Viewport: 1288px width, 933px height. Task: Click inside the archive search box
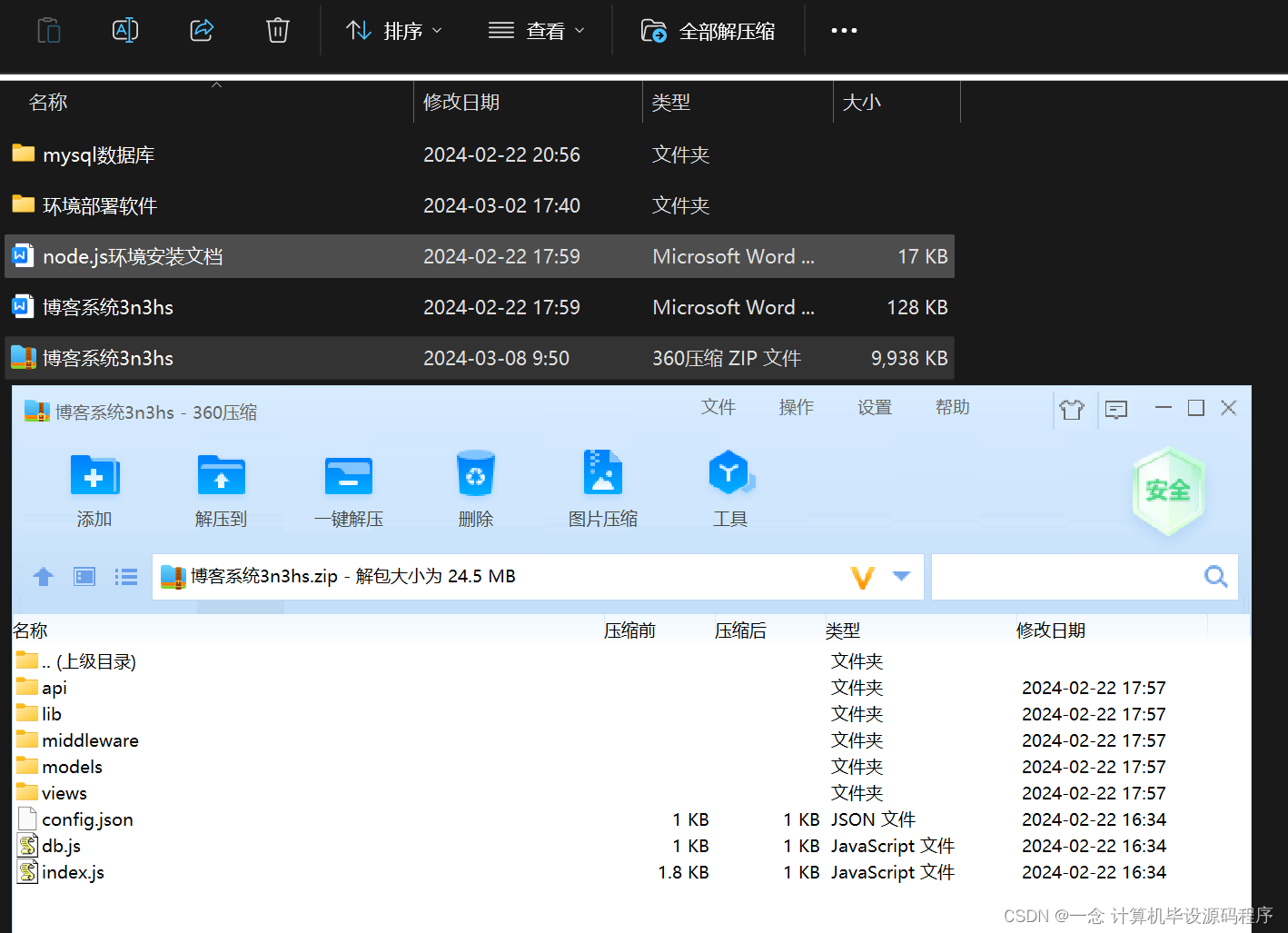pos(1072,576)
